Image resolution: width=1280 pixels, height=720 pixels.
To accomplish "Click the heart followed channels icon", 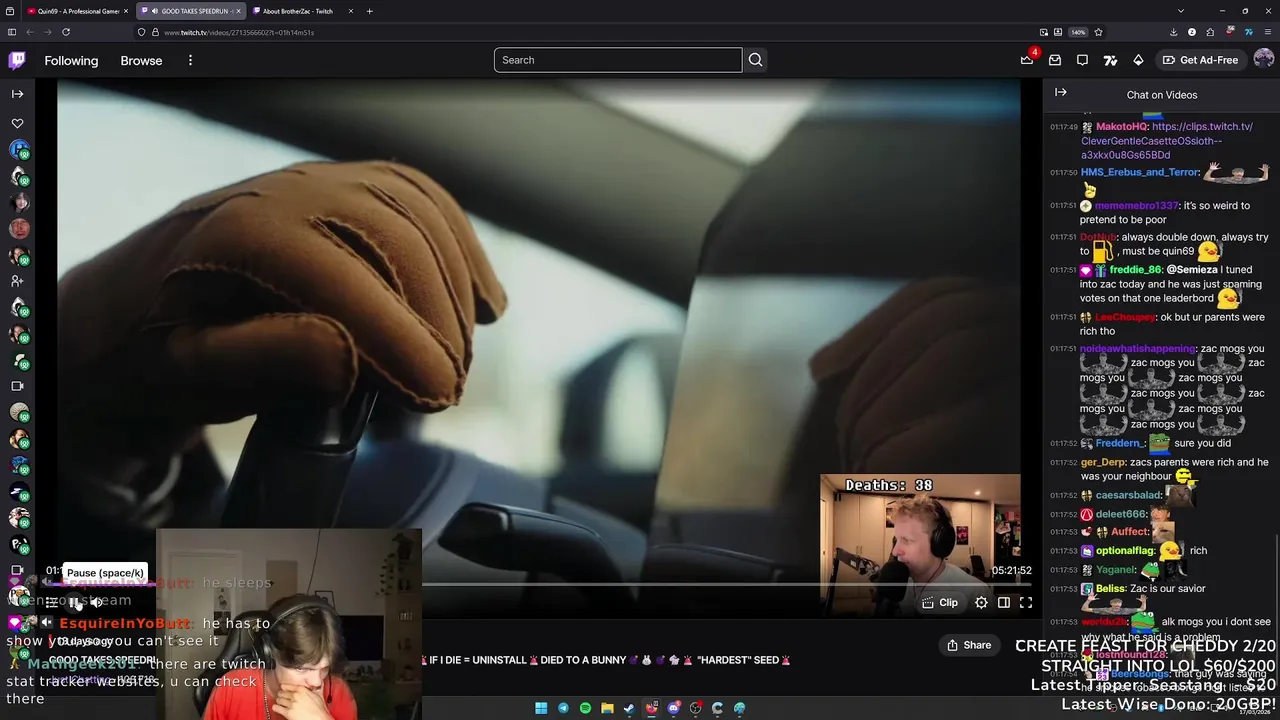I will [17, 124].
